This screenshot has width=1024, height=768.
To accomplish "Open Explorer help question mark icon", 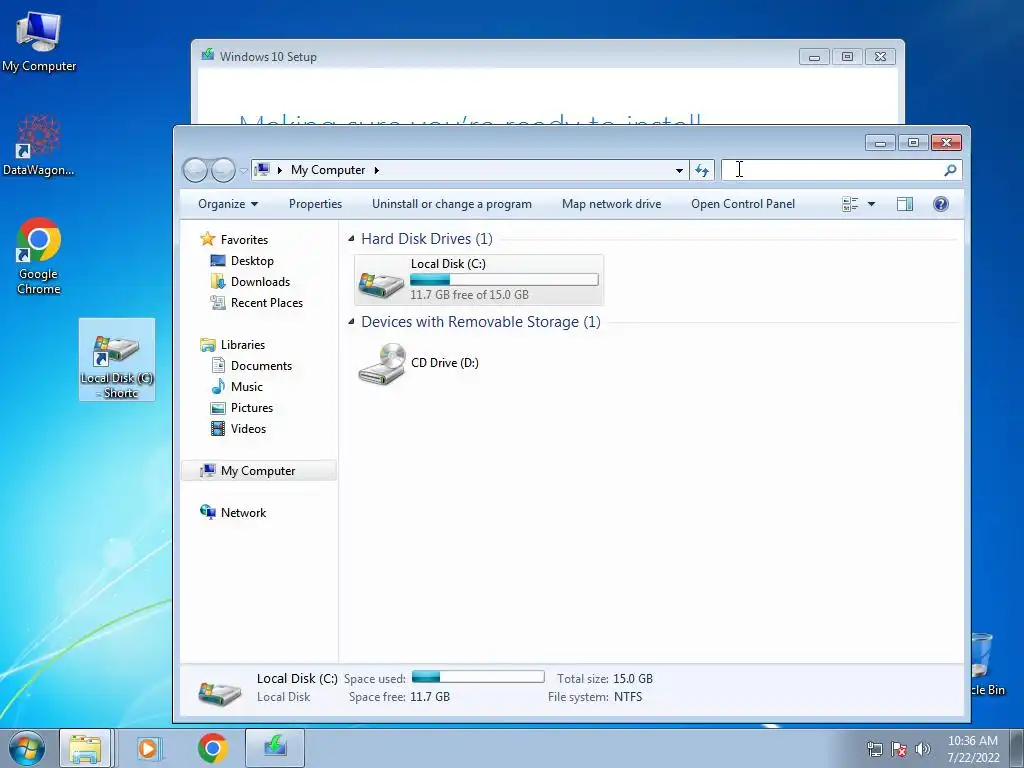I will [x=940, y=204].
